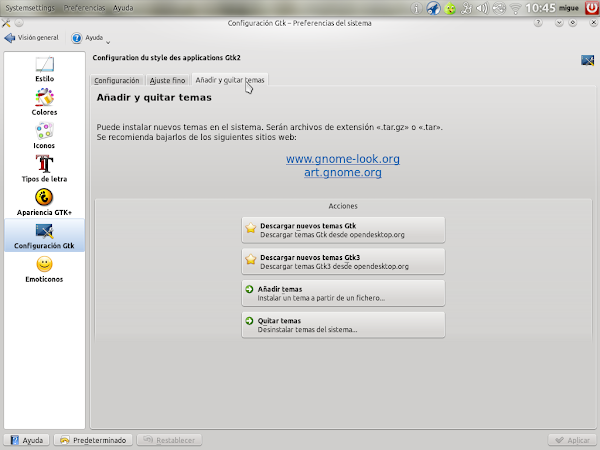600x450 pixels.
Task: Click Descargar nuevos temas Gtk3 button
Action: [343, 262]
